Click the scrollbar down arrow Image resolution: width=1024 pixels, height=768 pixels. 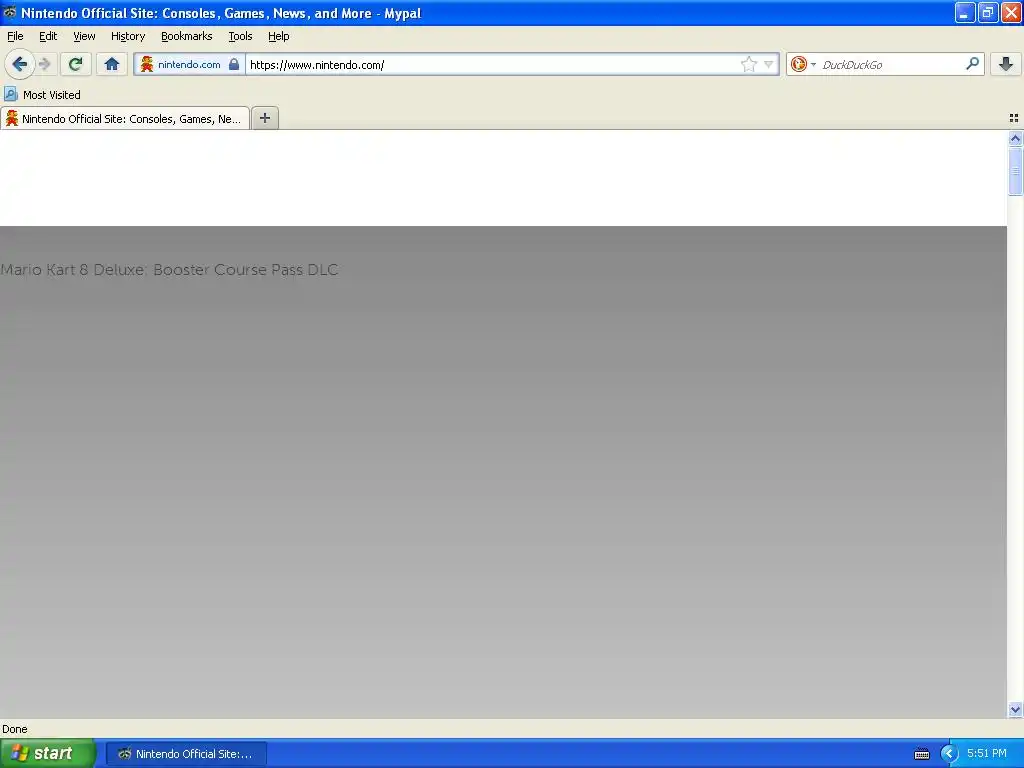click(1015, 709)
